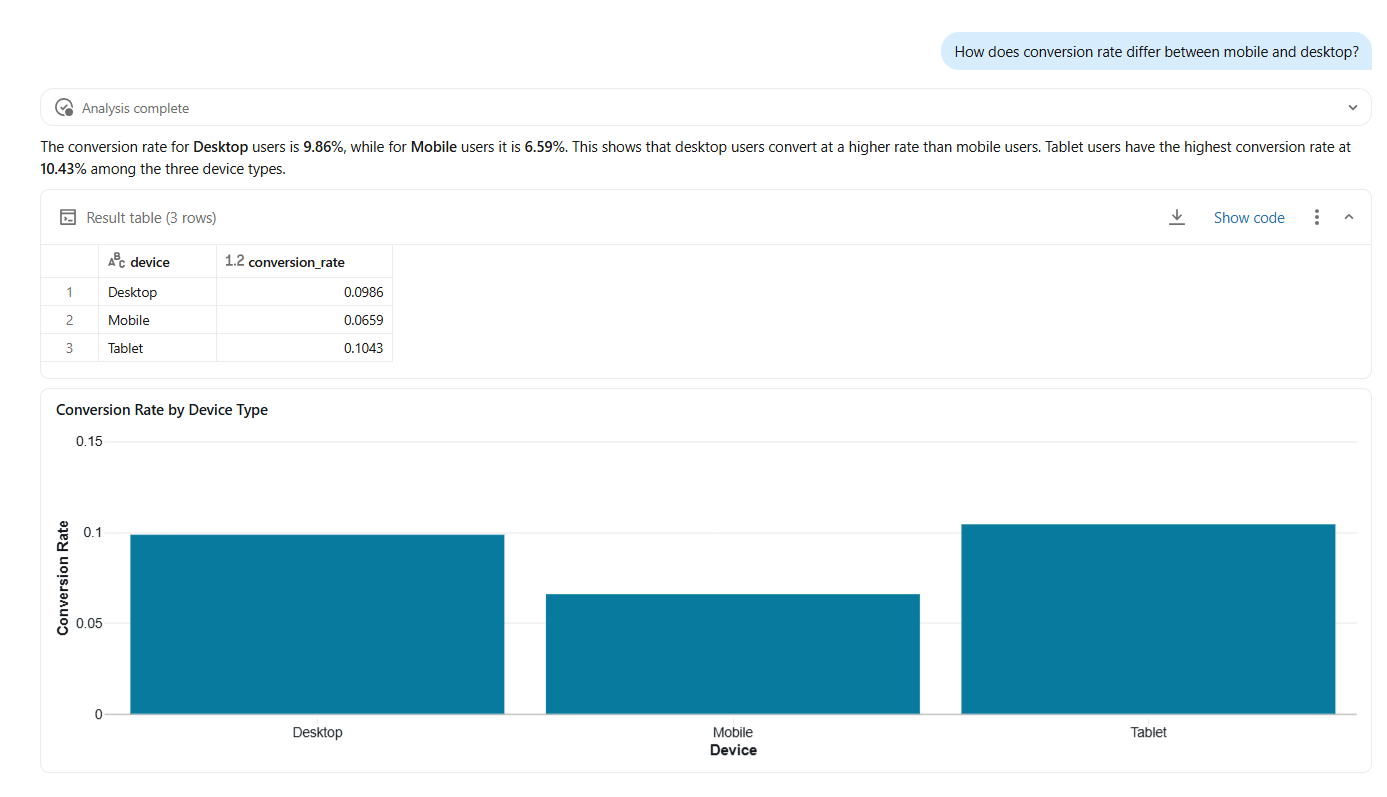Click the 9.86% value in the summary
The image size is (1387, 797).
coord(323,147)
